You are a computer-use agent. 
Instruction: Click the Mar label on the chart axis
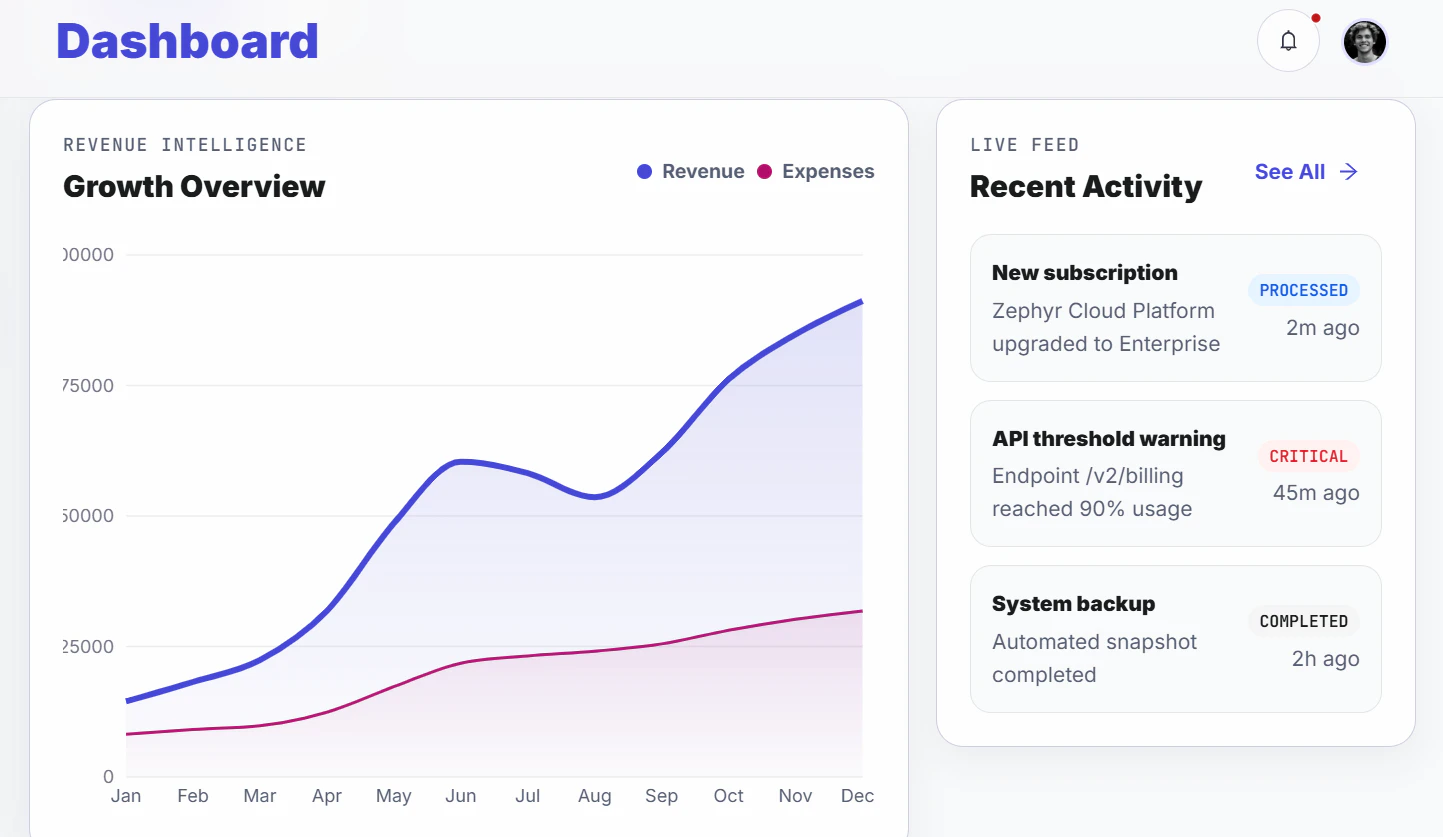260,796
